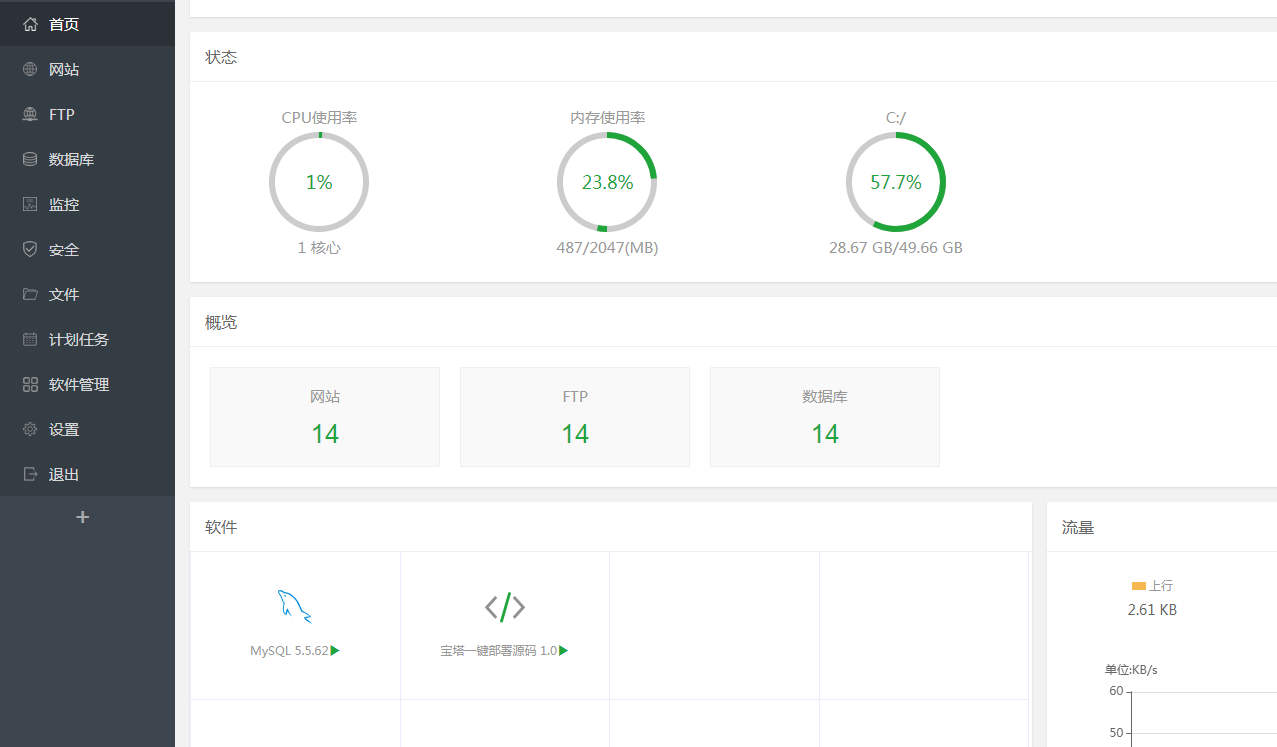Click the home icon beside 首页
This screenshot has height=747, width=1277.
[30, 24]
